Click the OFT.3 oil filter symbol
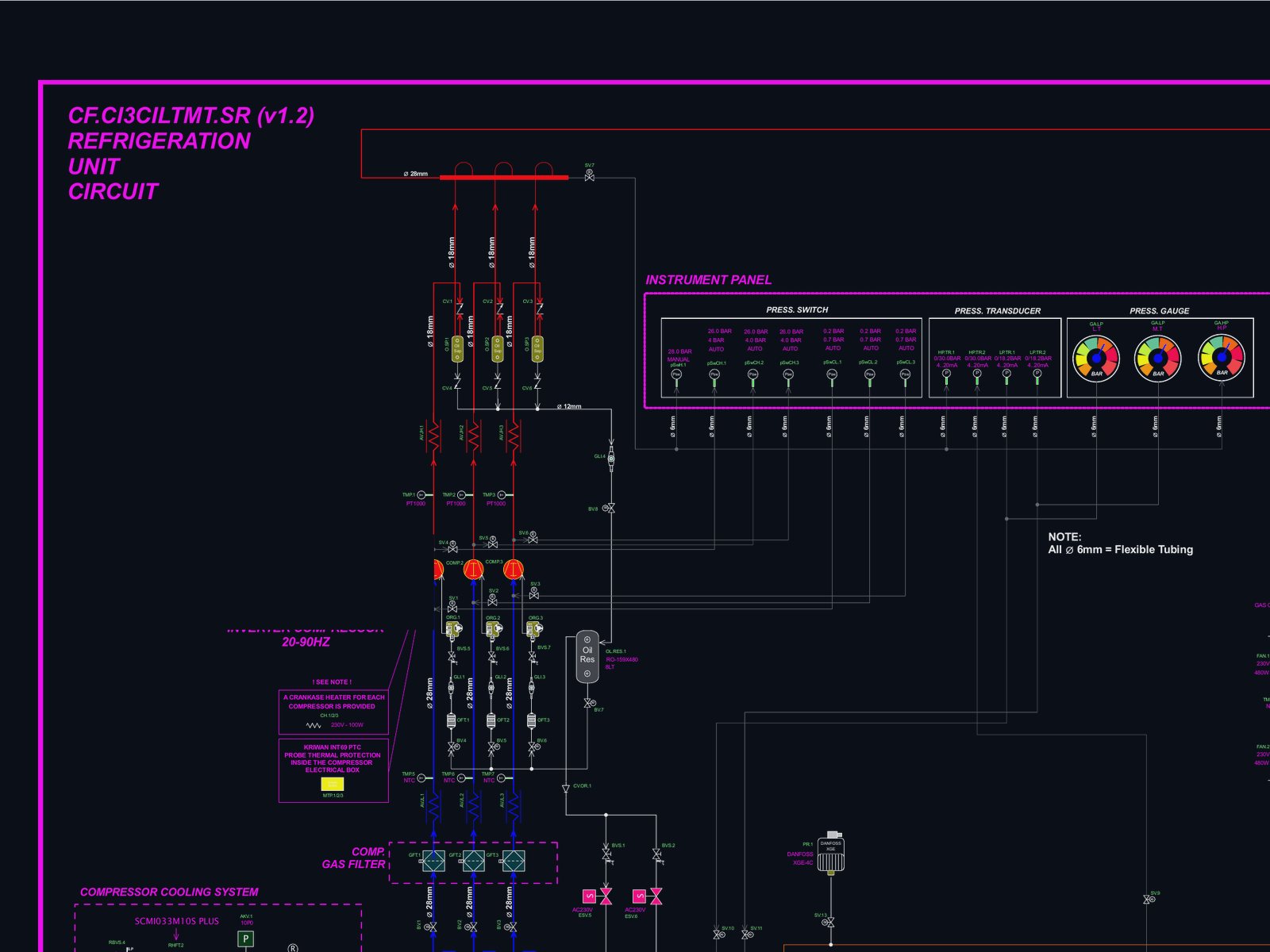The image size is (1270, 952). (x=531, y=720)
